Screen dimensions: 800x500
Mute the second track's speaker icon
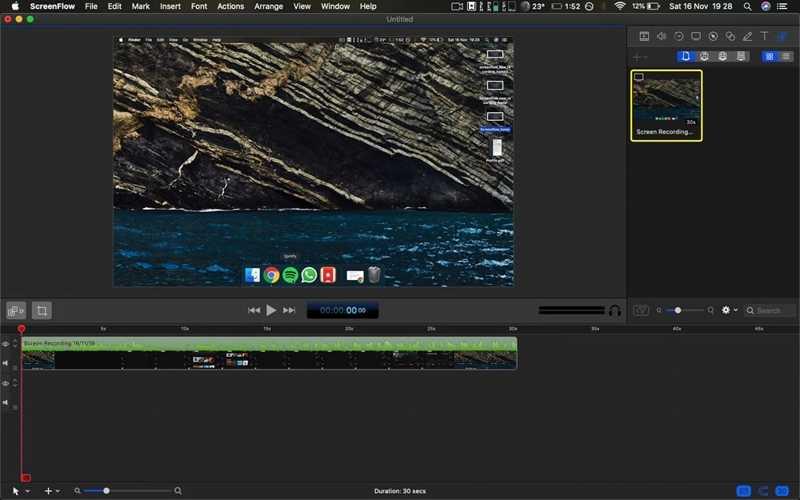click(6, 403)
